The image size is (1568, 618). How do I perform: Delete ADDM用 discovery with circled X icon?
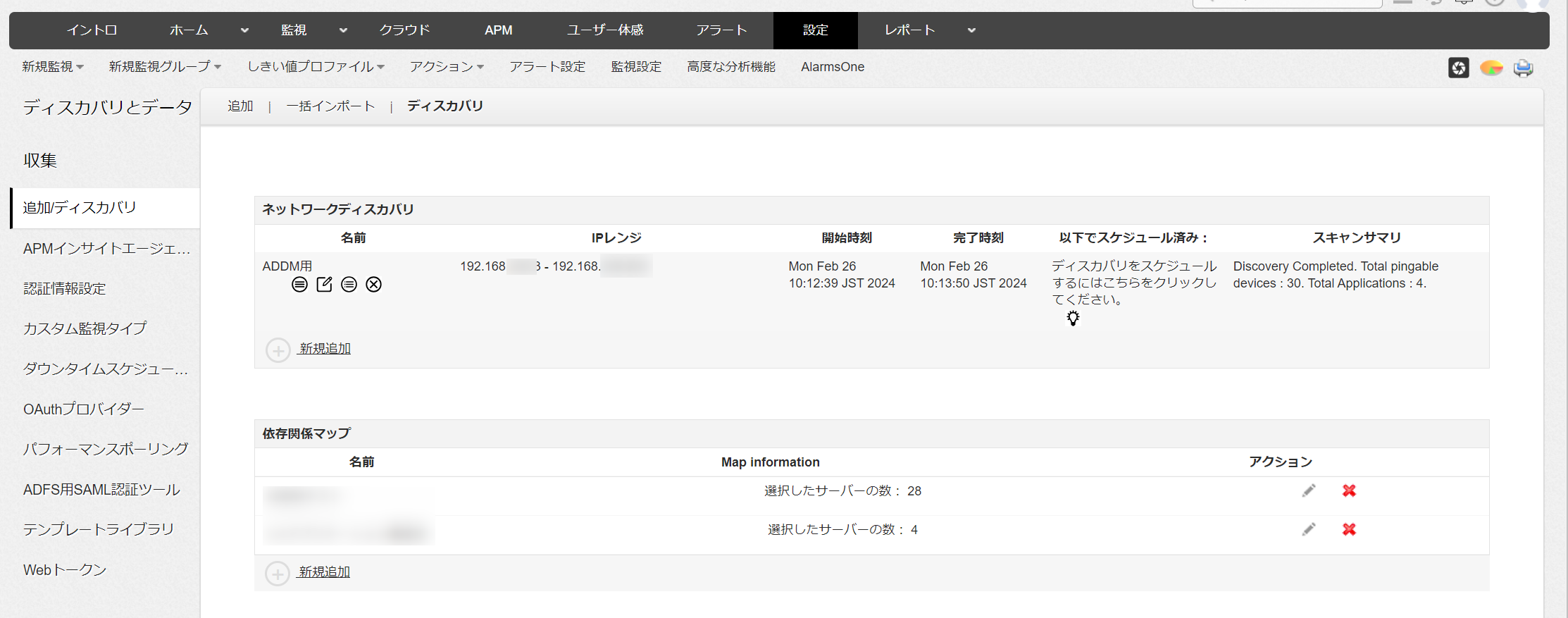pos(373,284)
